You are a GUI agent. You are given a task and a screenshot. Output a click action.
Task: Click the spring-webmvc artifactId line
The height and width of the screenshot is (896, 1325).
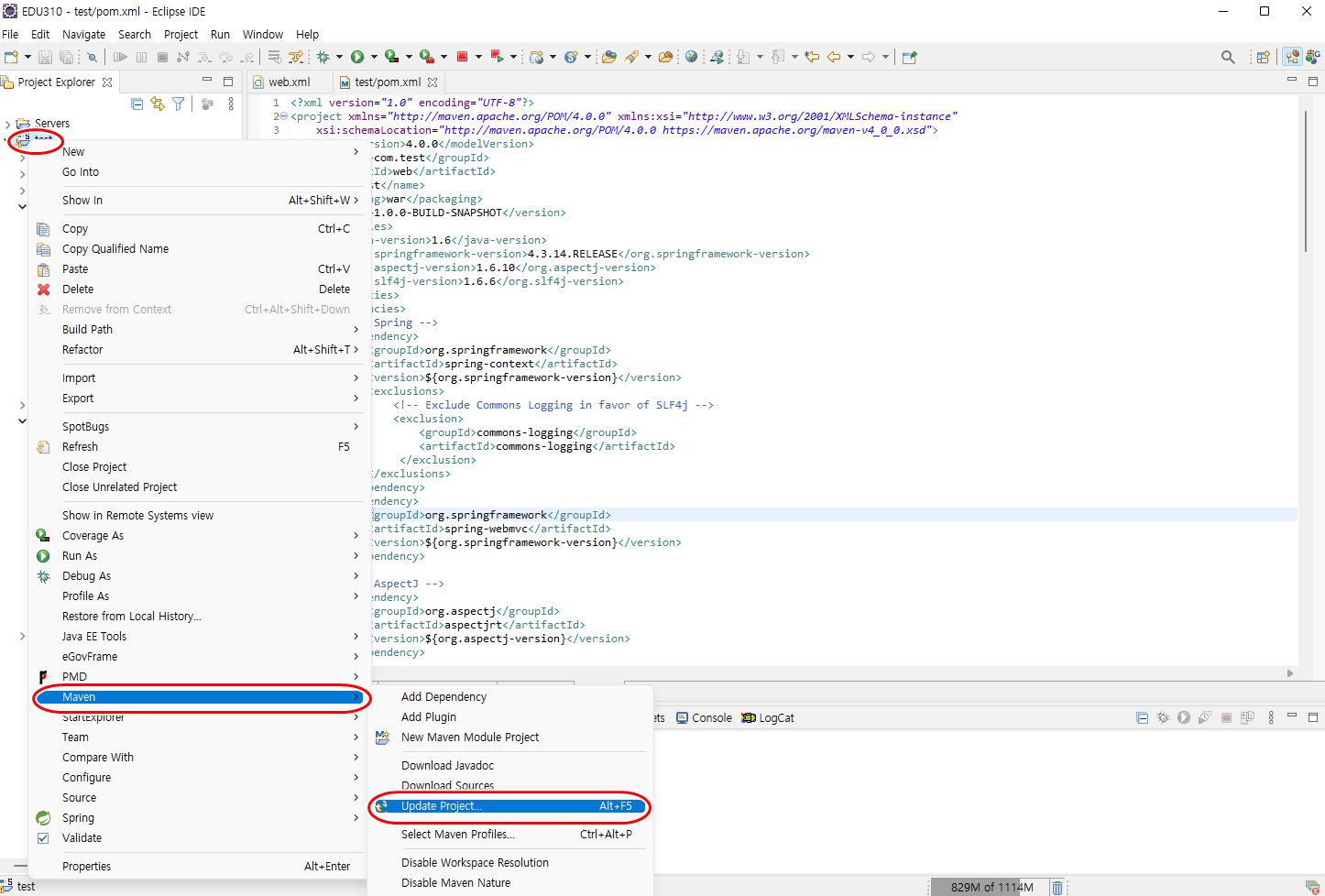(492, 529)
